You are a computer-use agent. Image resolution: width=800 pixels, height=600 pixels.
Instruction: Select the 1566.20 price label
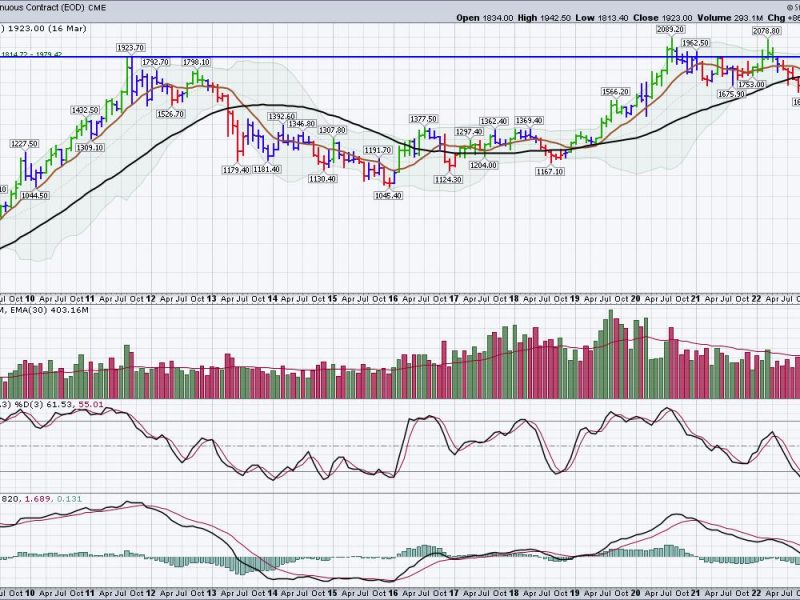(x=615, y=92)
